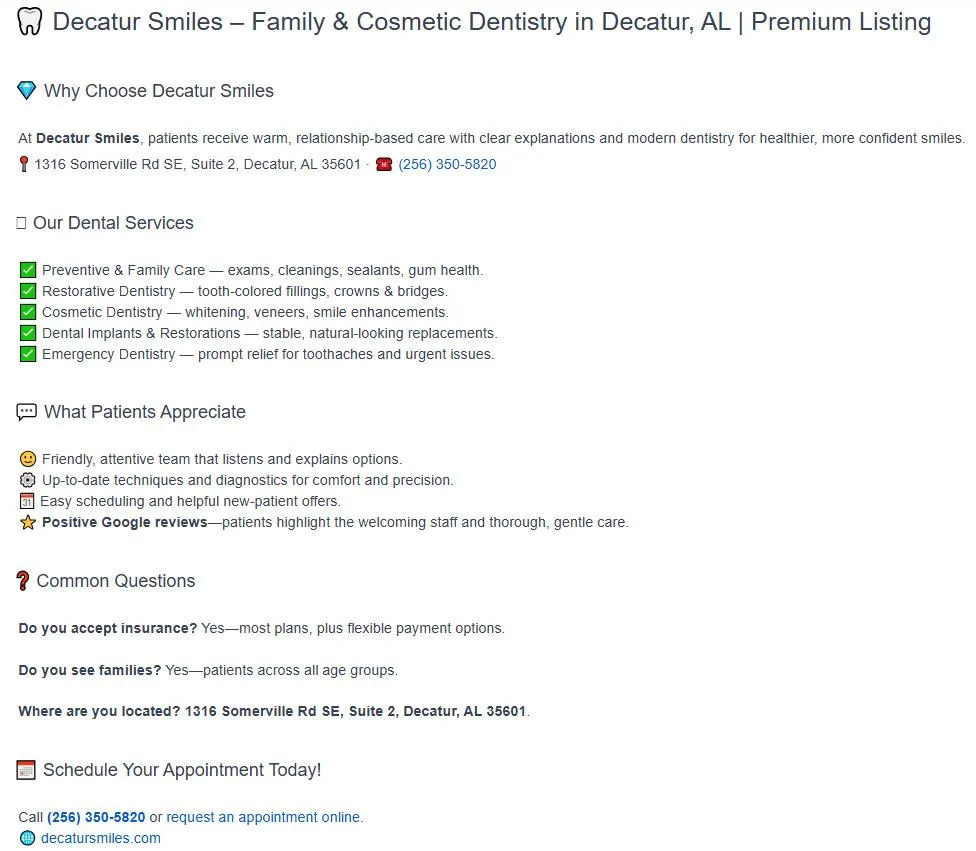Click the green checkmark for Emergency Dentistry
The image size is (976, 851).
pos(28,354)
